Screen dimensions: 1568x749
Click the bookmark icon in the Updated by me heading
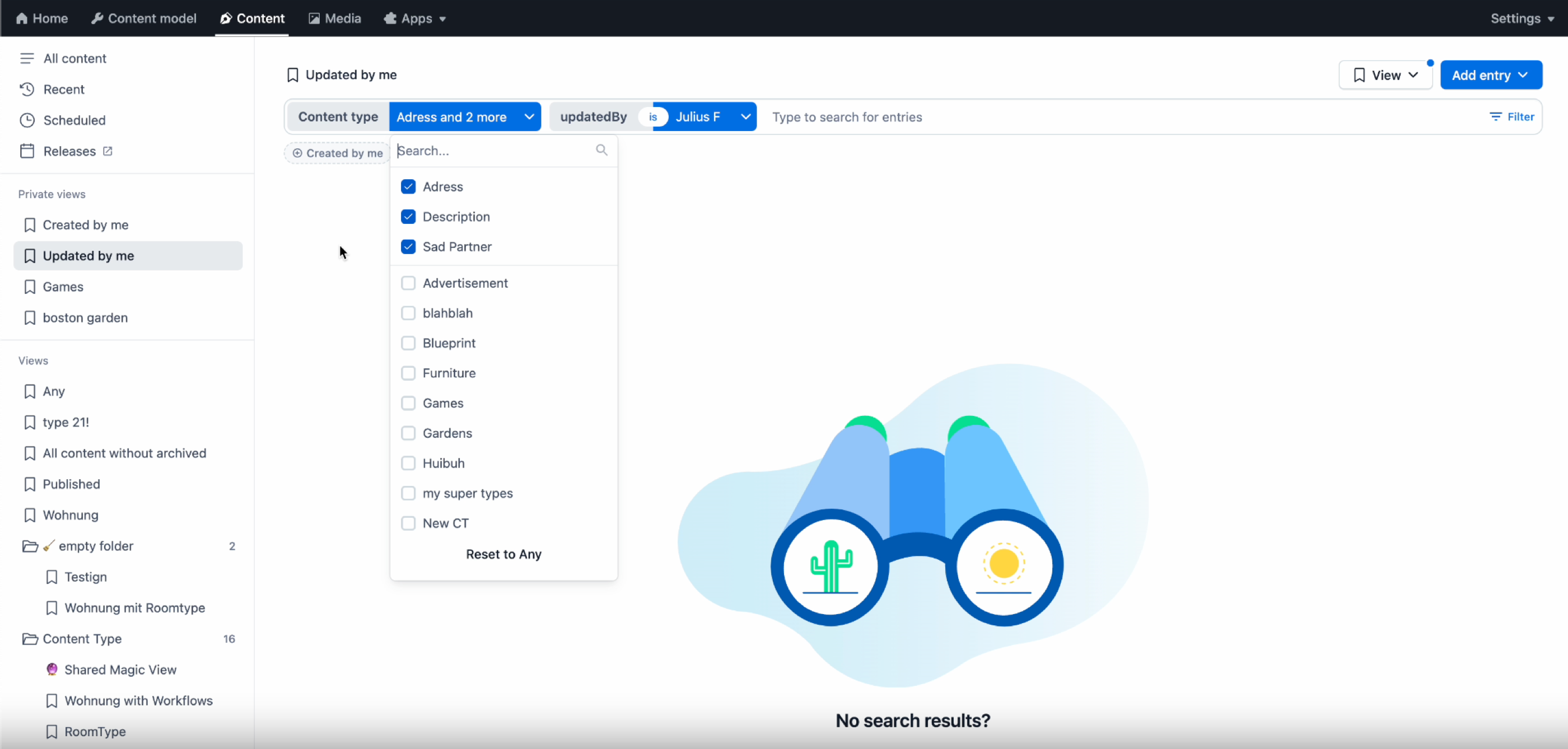pyautogui.click(x=293, y=75)
